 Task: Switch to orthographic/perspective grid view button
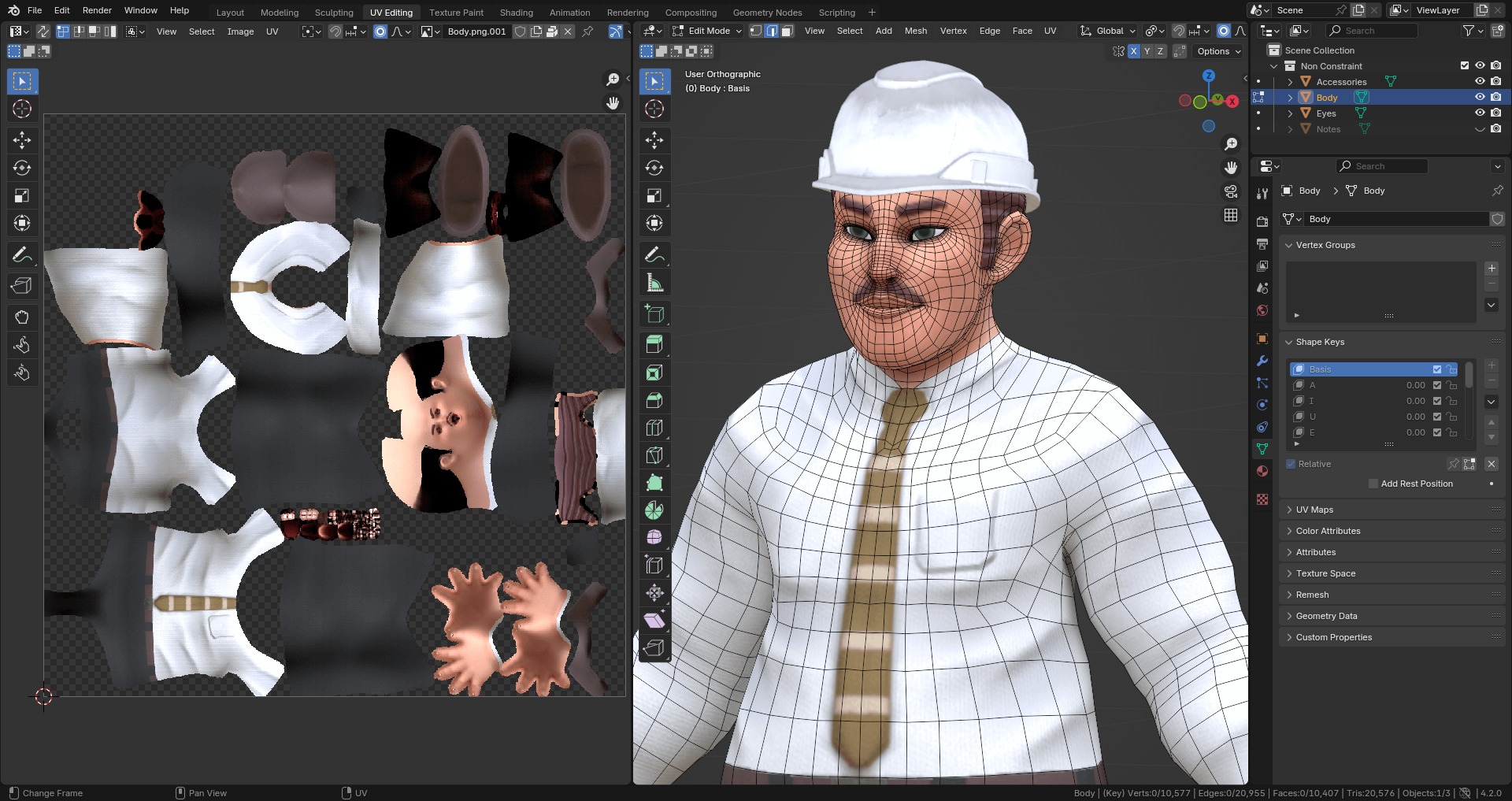coord(1231,215)
